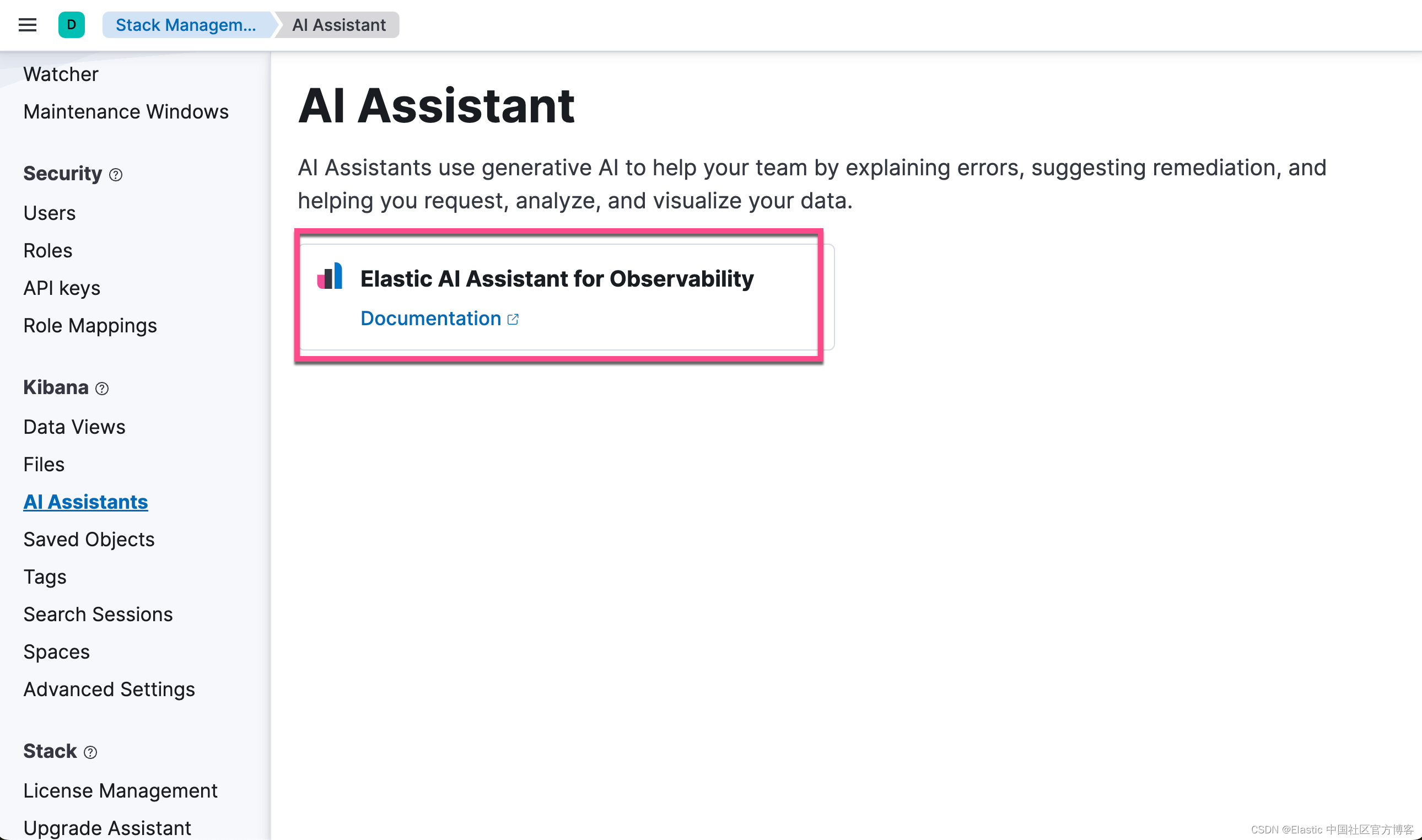Select the Stack Management breadcrumb

[186, 25]
